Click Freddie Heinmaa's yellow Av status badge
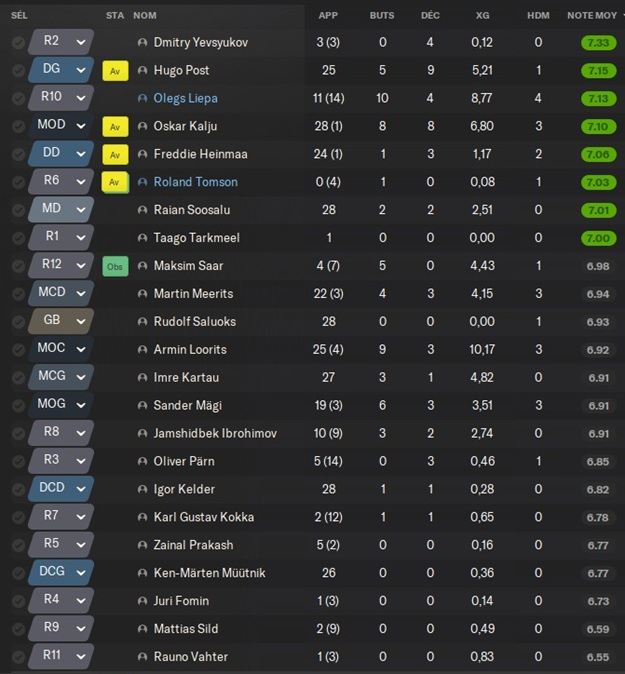 pos(115,155)
